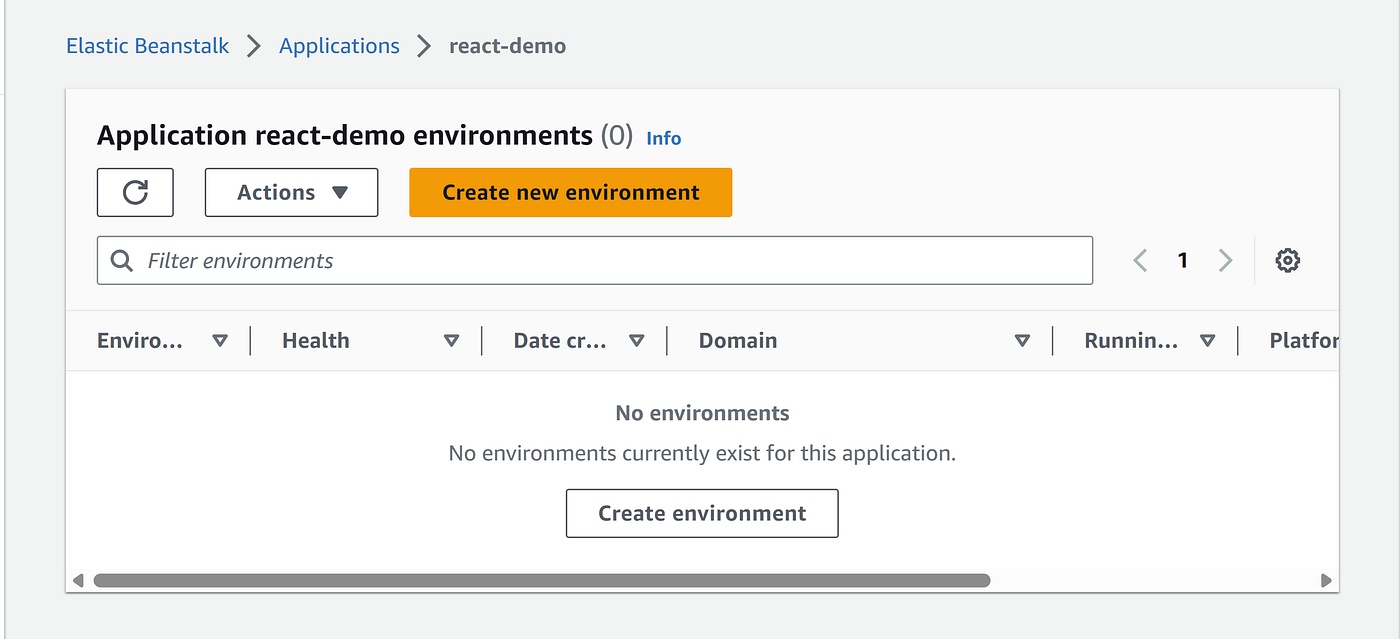Go to next page arrow
This screenshot has width=1400, height=639.
tap(1225, 261)
